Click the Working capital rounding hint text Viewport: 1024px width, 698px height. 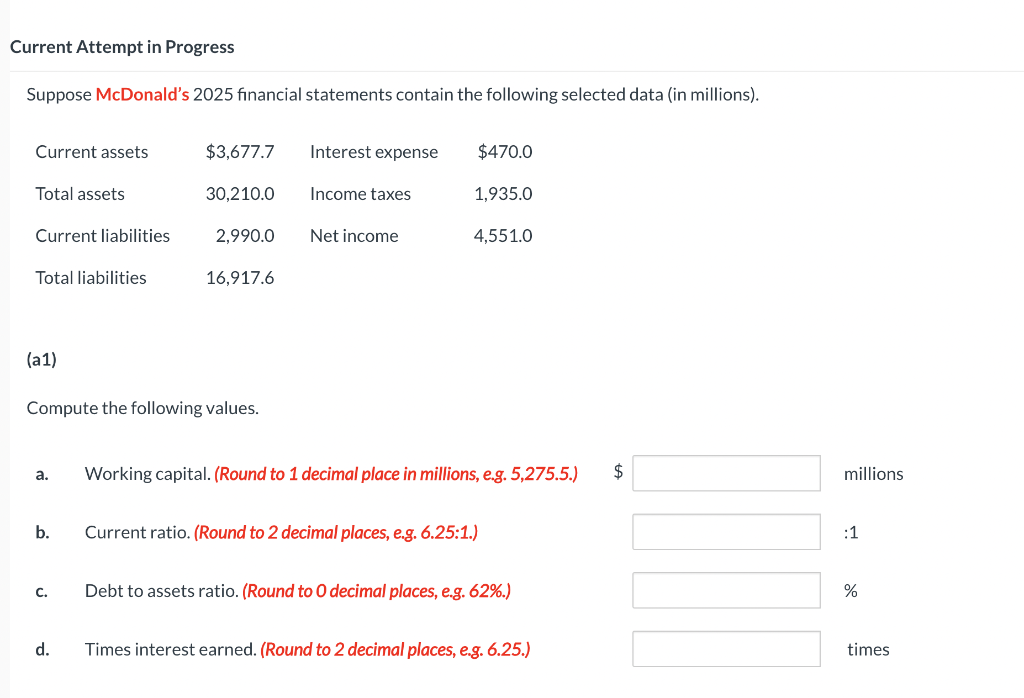(396, 474)
